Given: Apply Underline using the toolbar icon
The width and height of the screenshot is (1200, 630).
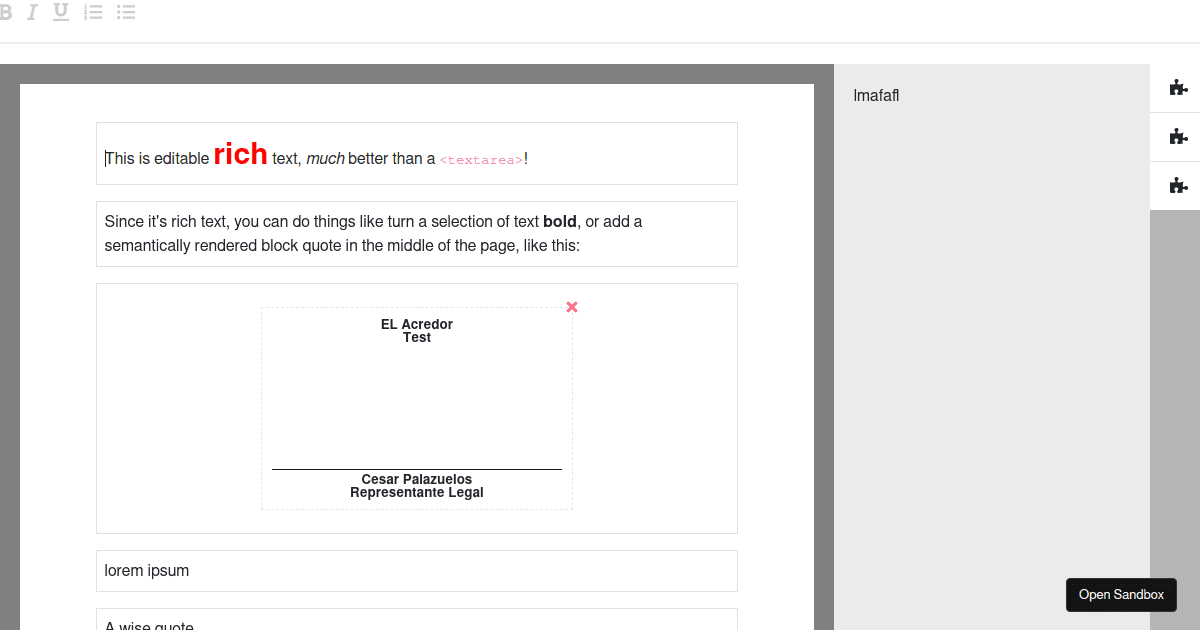Looking at the screenshot, I should (60, 12).
